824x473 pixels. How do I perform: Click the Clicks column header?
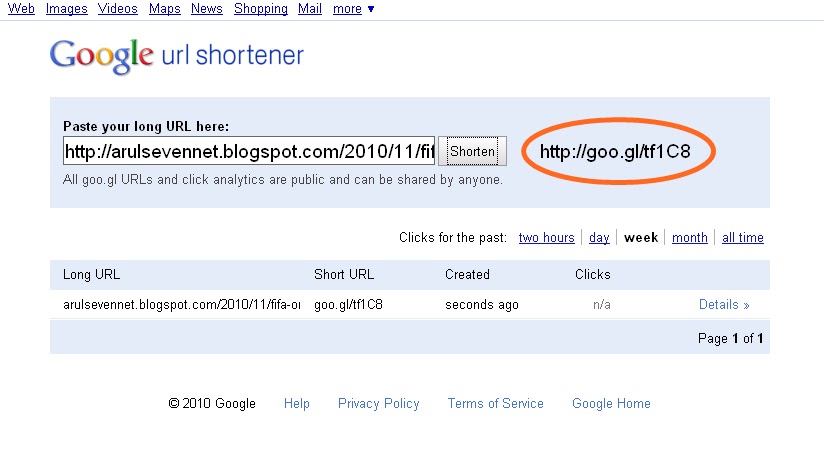point(593,274)
